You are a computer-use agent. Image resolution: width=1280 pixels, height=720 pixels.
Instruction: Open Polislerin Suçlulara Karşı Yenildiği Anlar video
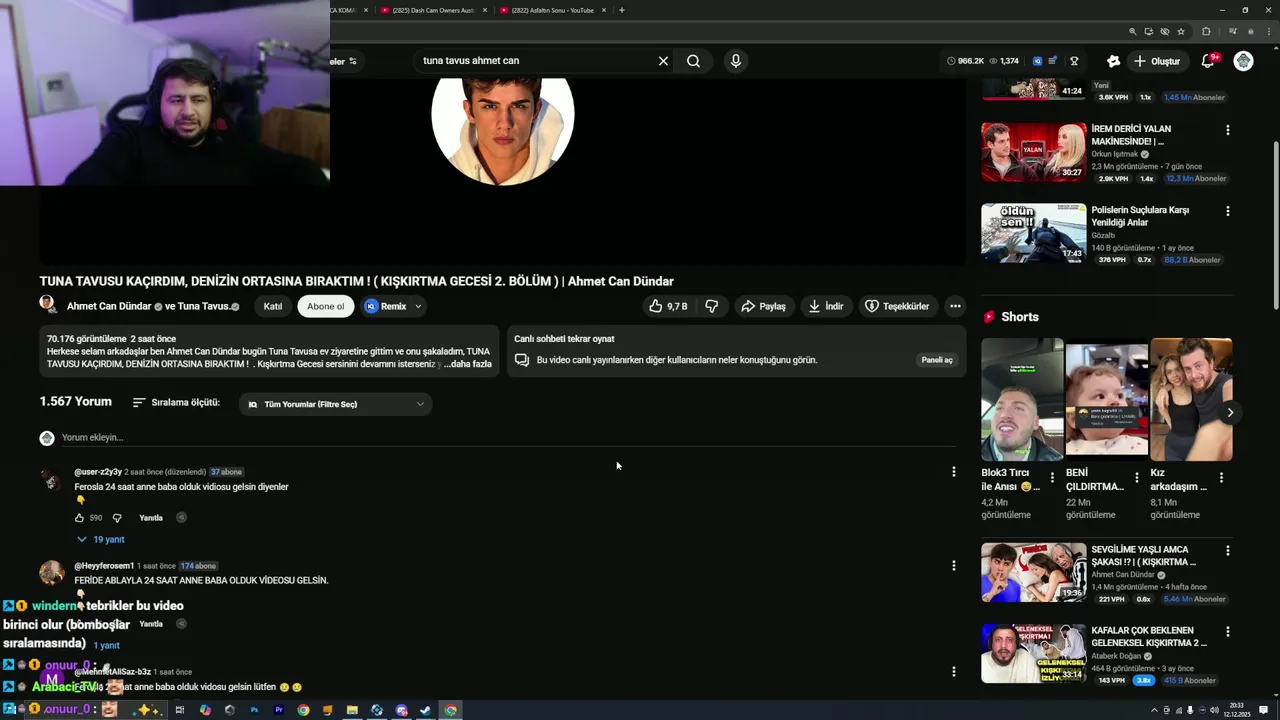[1033, 233]
